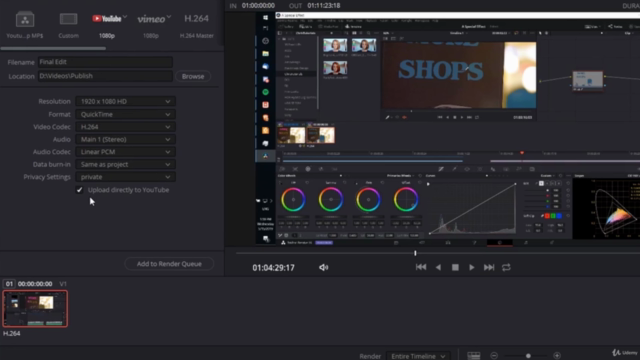The height and width of the screenshot is (360, 640).
Task: Open the Privacy Settings dropdown set to private
Action: click(125, 177)
